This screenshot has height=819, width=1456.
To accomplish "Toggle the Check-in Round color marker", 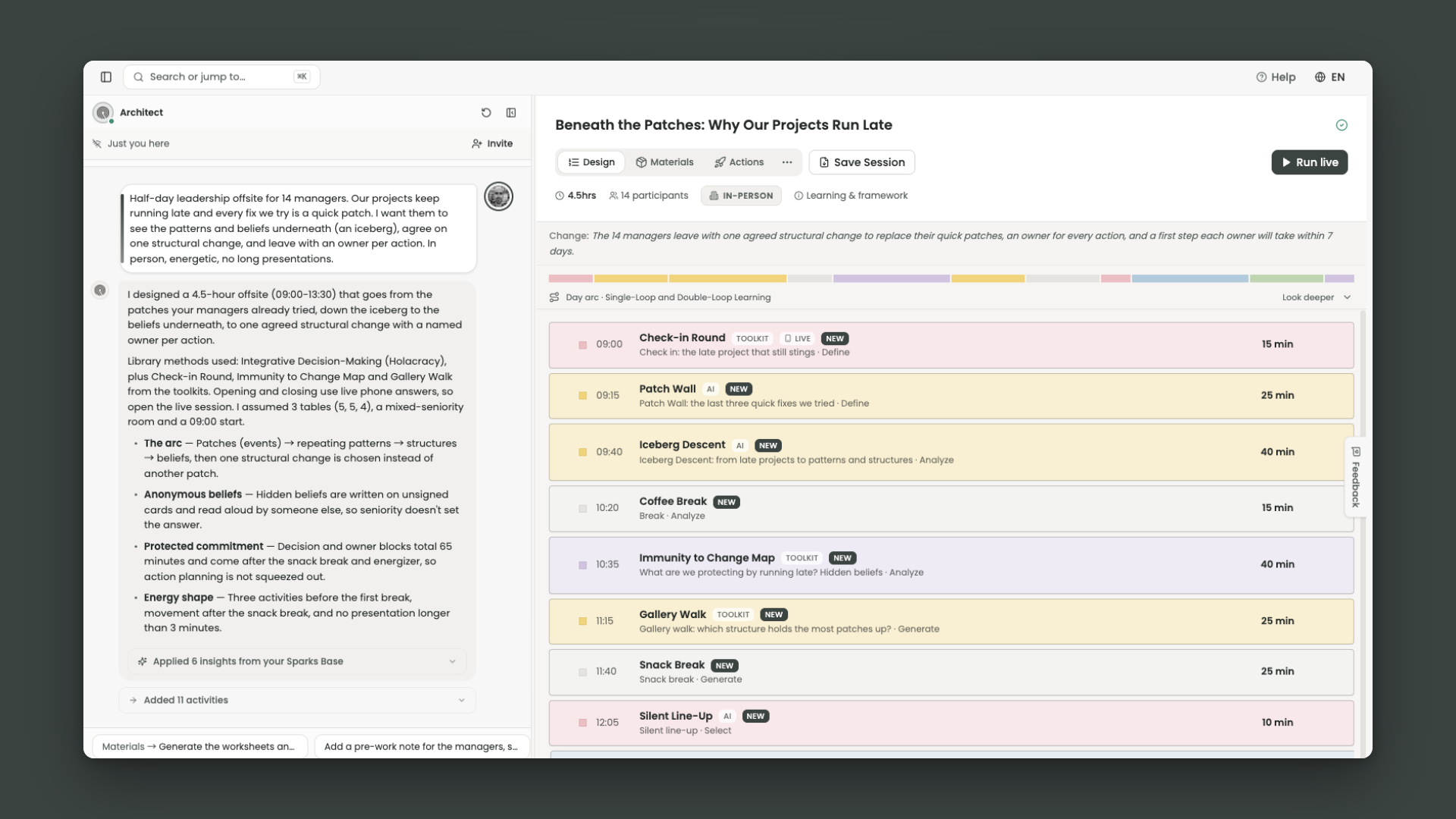I will [582, 345].
